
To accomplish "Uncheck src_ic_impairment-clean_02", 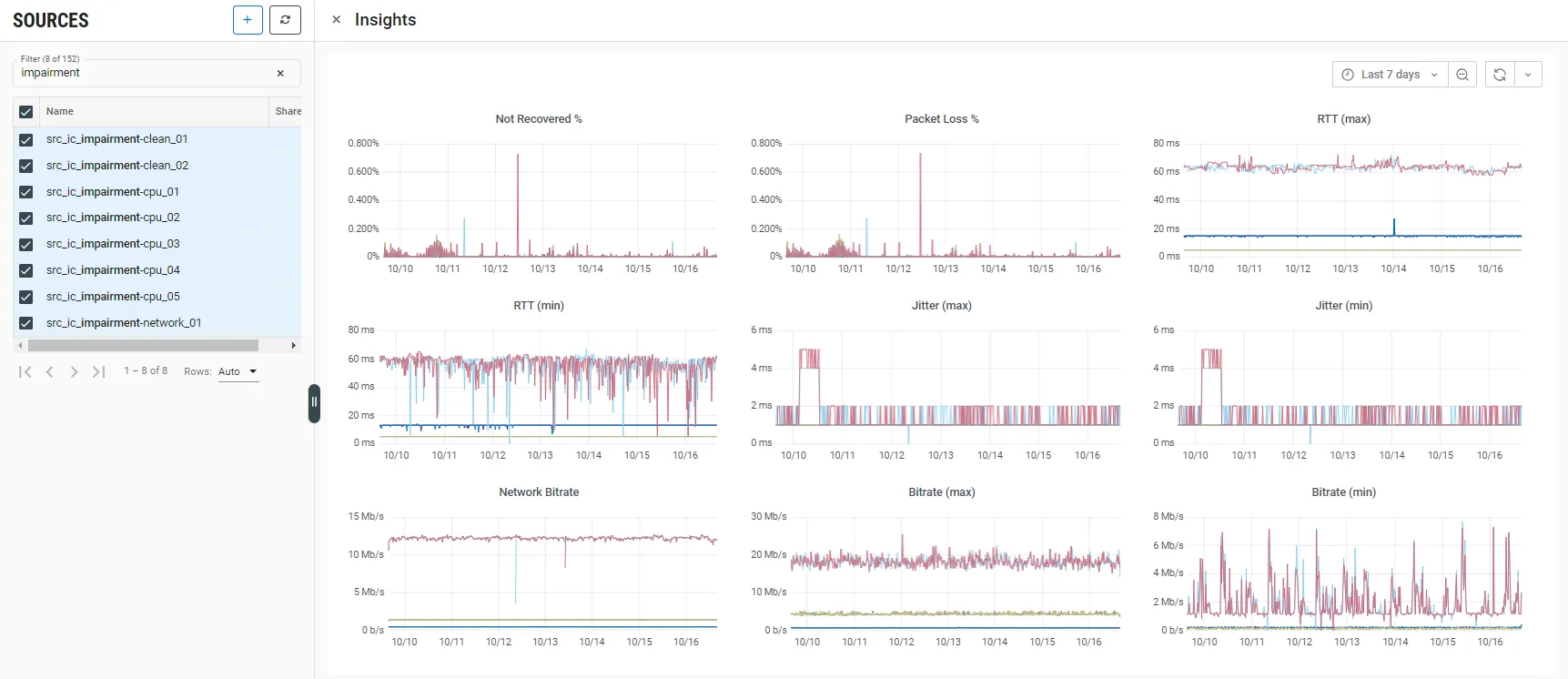I will [x=25, y=166].
